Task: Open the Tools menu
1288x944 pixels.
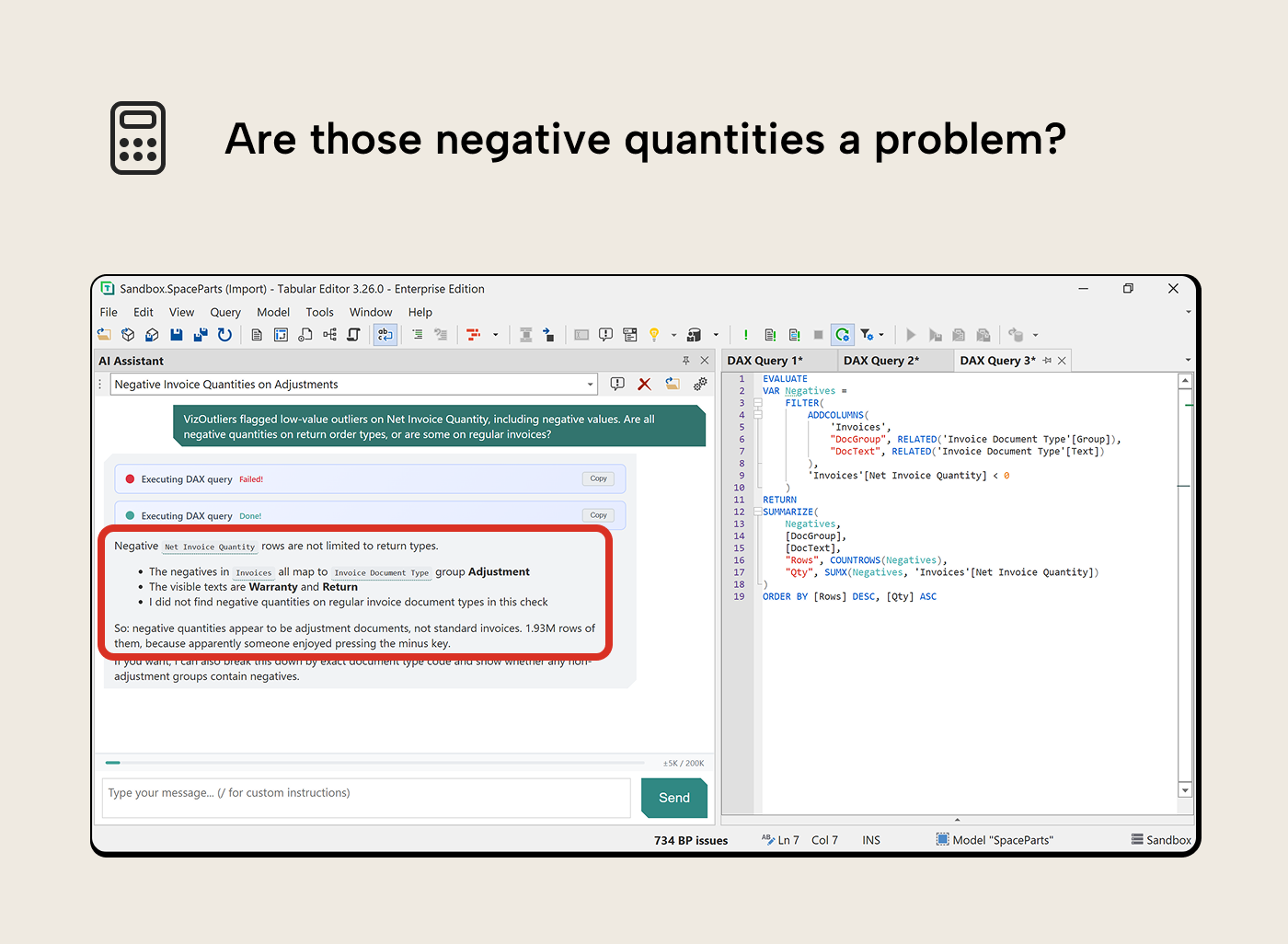Action: 320,313
